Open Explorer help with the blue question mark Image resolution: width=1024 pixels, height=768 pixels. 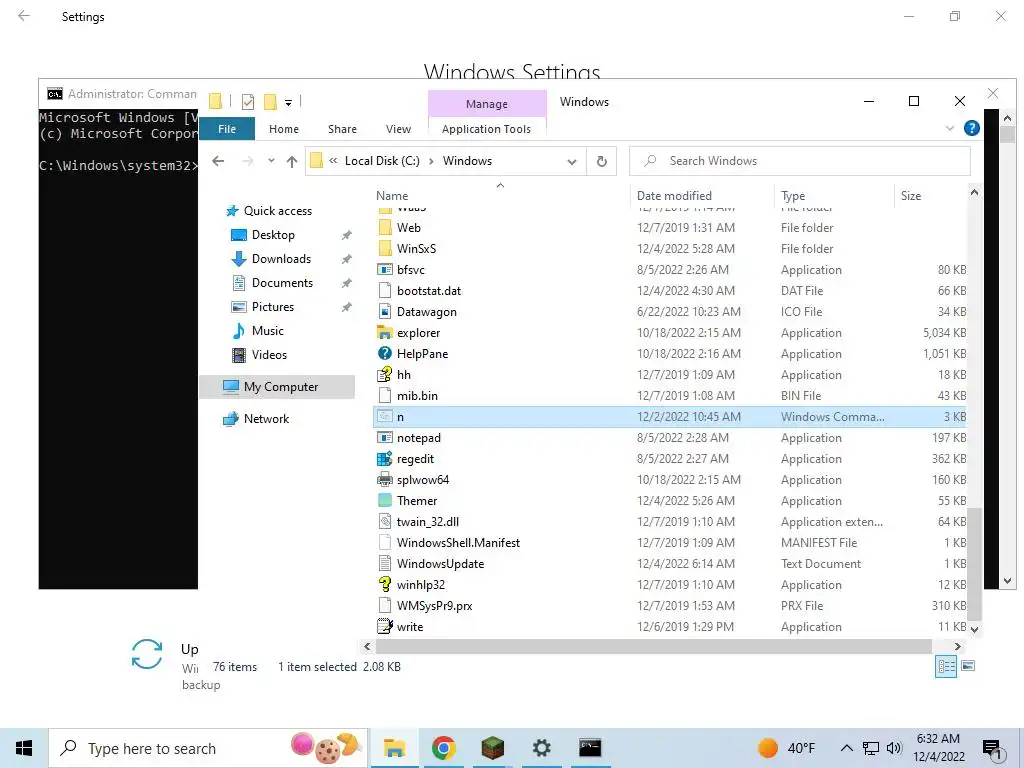point(971,128)
